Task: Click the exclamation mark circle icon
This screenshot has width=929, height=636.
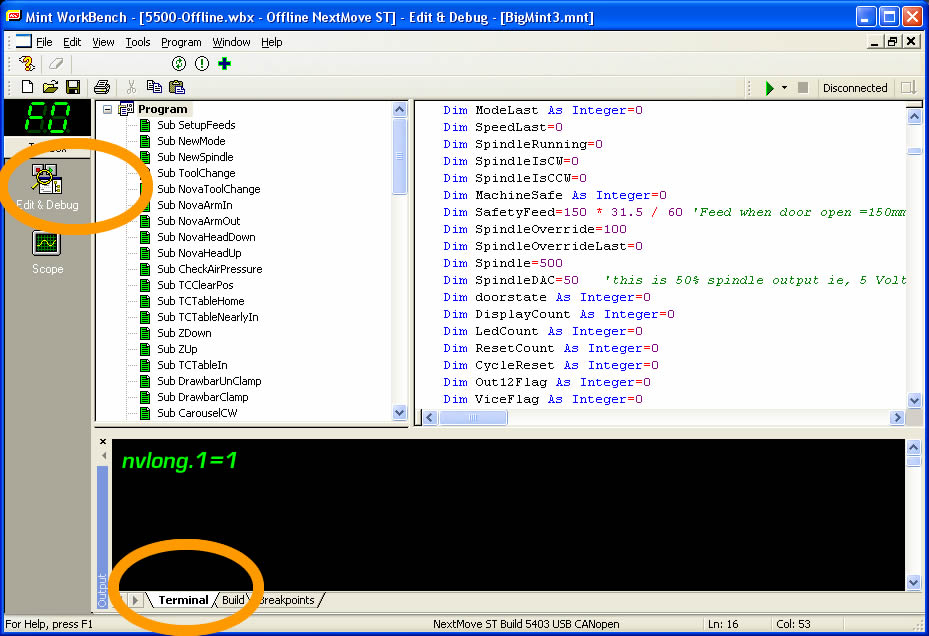Action: (202, 63)
